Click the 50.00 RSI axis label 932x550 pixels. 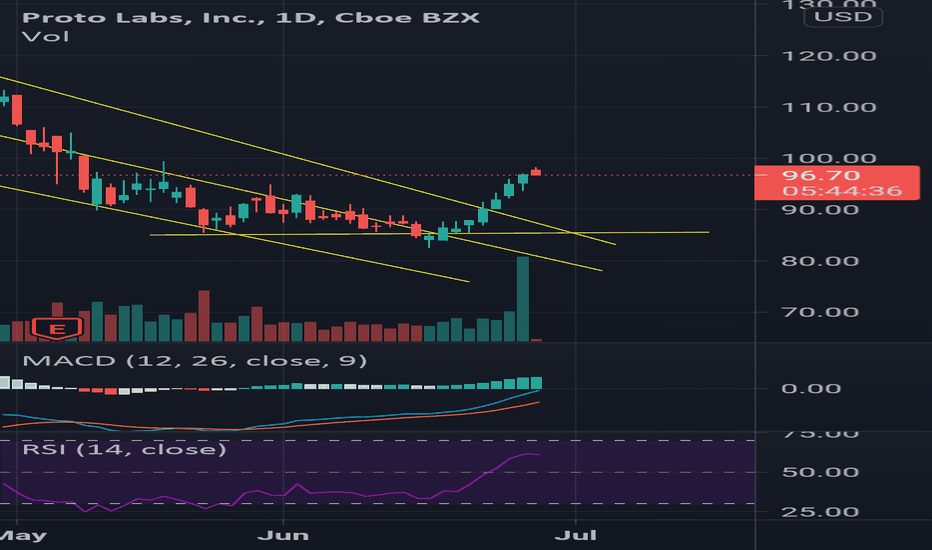(820, 472)
